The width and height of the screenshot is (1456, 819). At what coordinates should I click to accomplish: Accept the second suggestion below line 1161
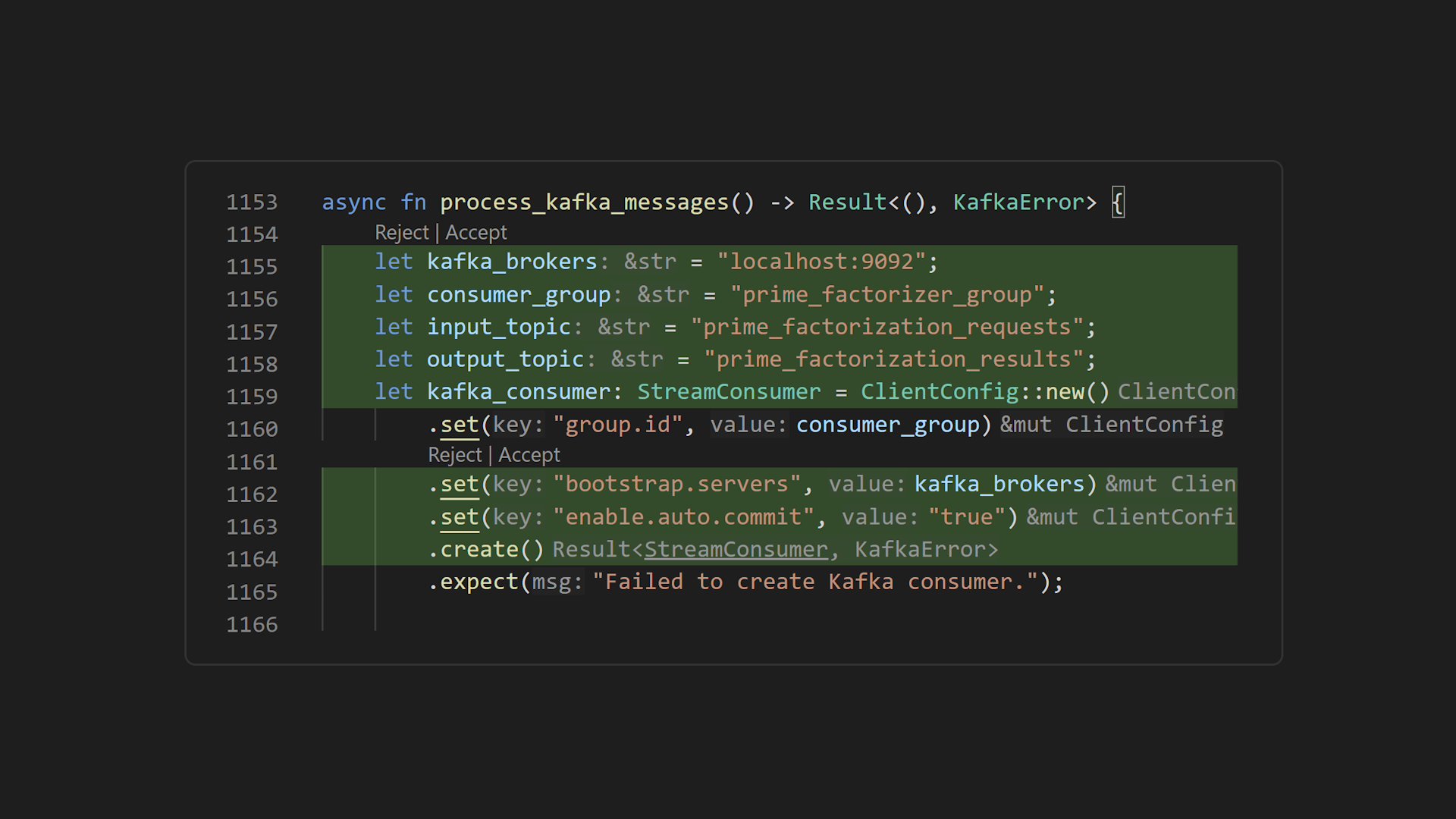tap(529, 454)
